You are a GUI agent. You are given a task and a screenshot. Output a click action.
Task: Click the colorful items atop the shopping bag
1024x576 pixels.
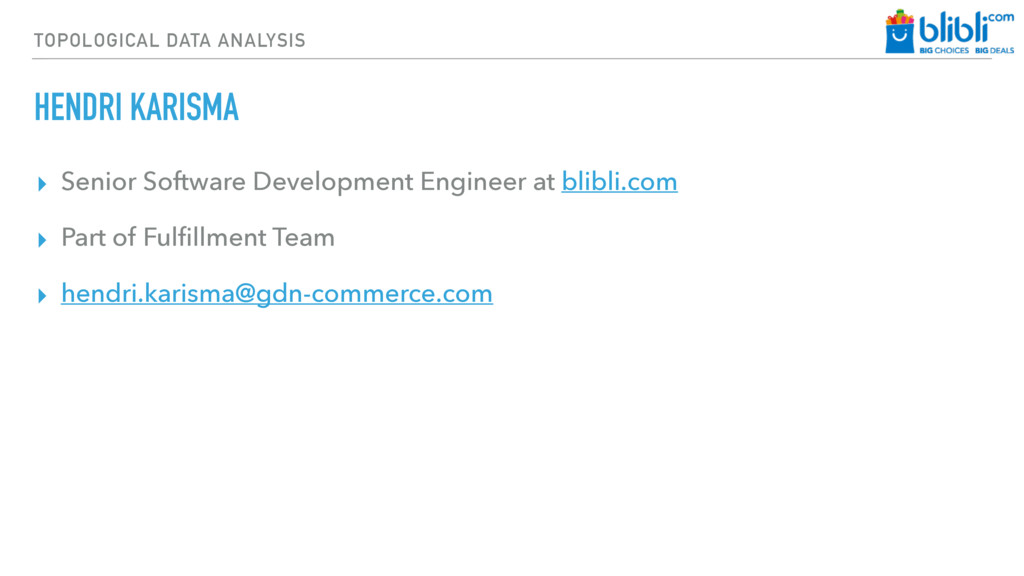click(900, 17)
